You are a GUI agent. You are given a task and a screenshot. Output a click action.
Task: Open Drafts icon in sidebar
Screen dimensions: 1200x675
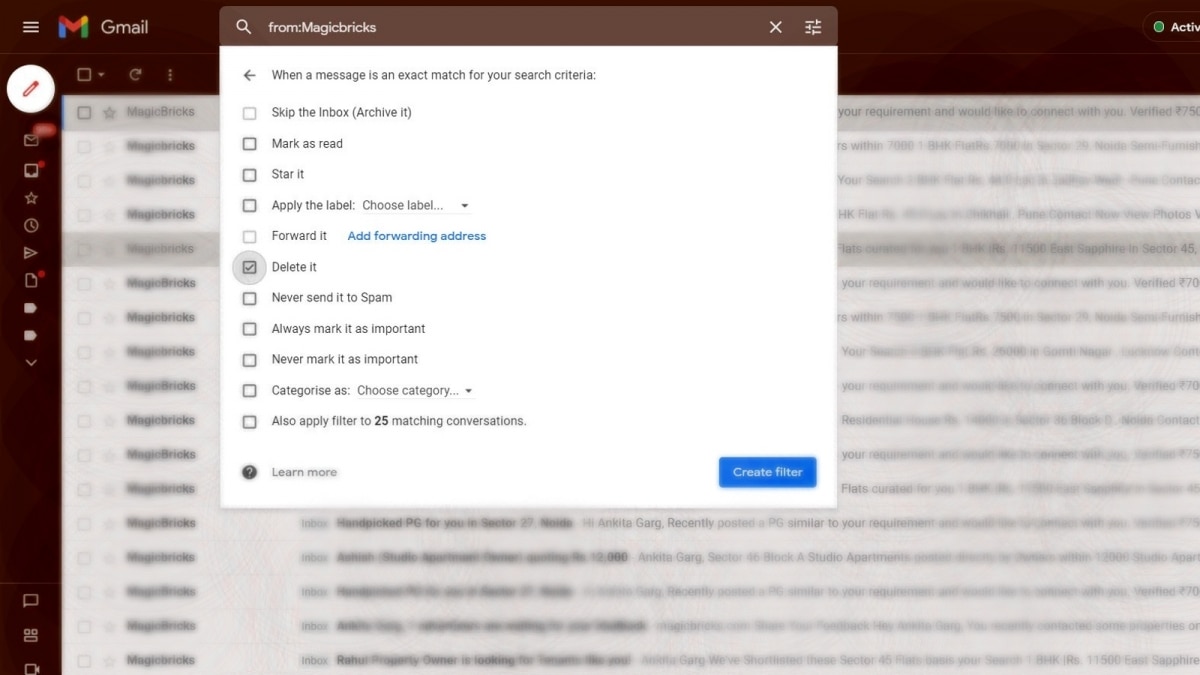tap(31, 281)
